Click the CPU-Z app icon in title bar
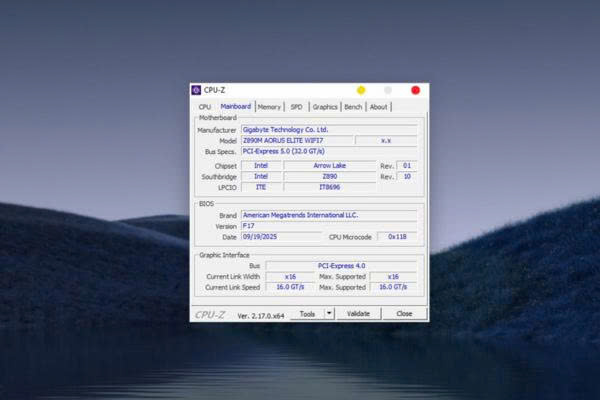Viewport: 600px width, 400px height. [x=196, y=90]
